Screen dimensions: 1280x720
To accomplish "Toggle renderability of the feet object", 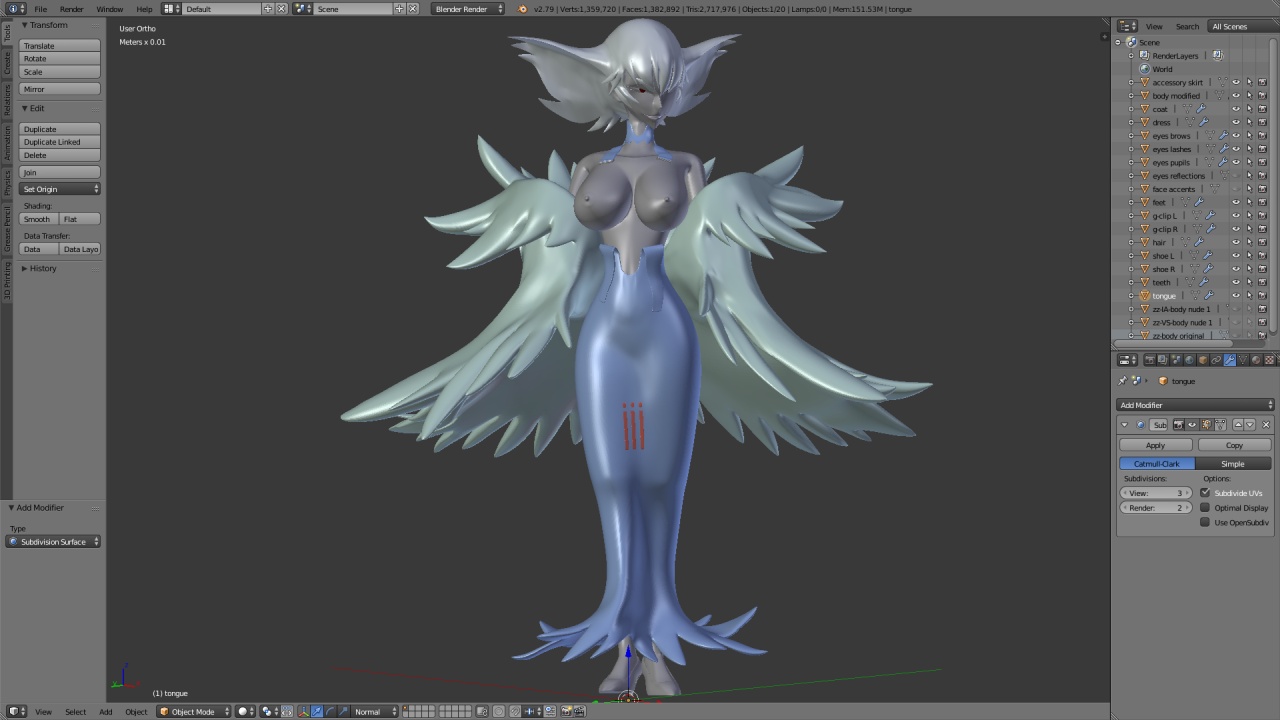I will (x=1262, y=202).
